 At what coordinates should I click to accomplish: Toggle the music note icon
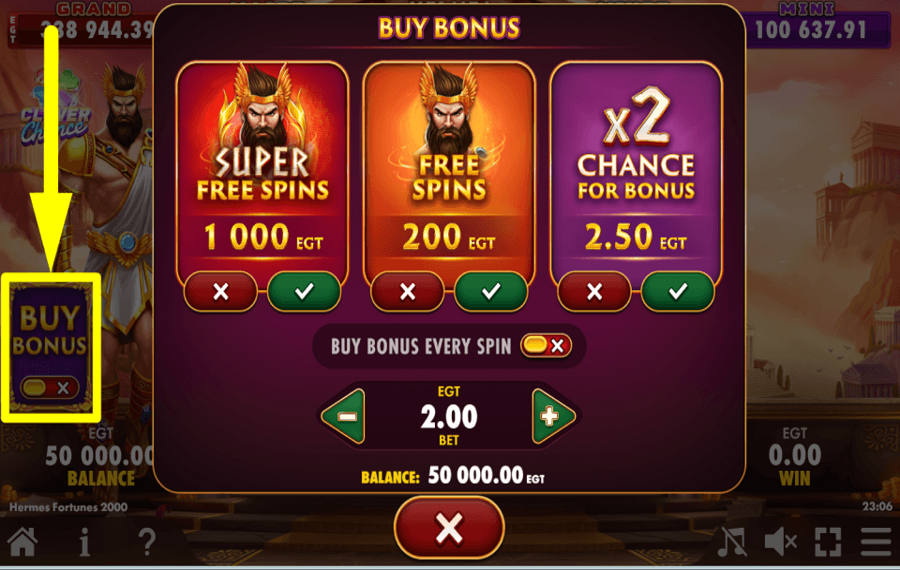click(733, 542)
